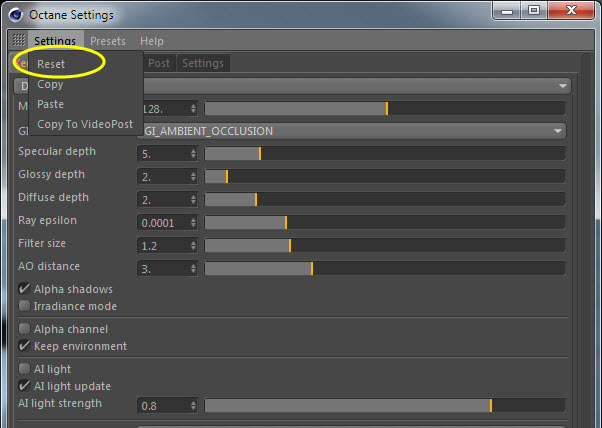Click the Cinema 4D logo icon in title bar

(16, 15)
